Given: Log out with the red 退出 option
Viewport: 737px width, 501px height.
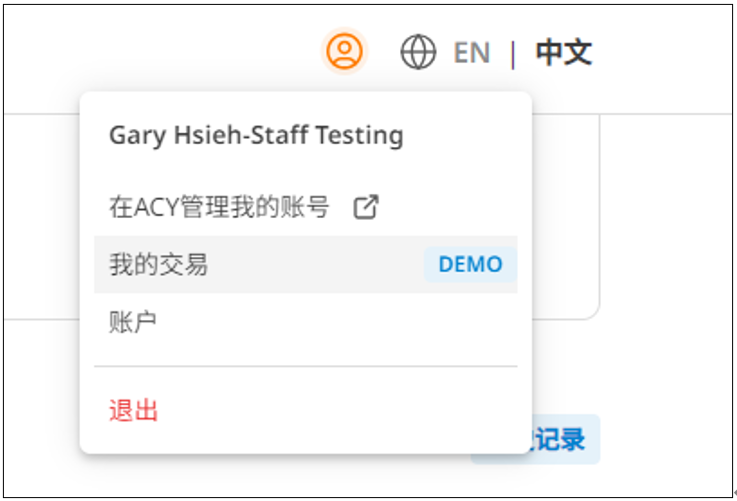Looking at the screenshot, I should click(x=134, y=410).
